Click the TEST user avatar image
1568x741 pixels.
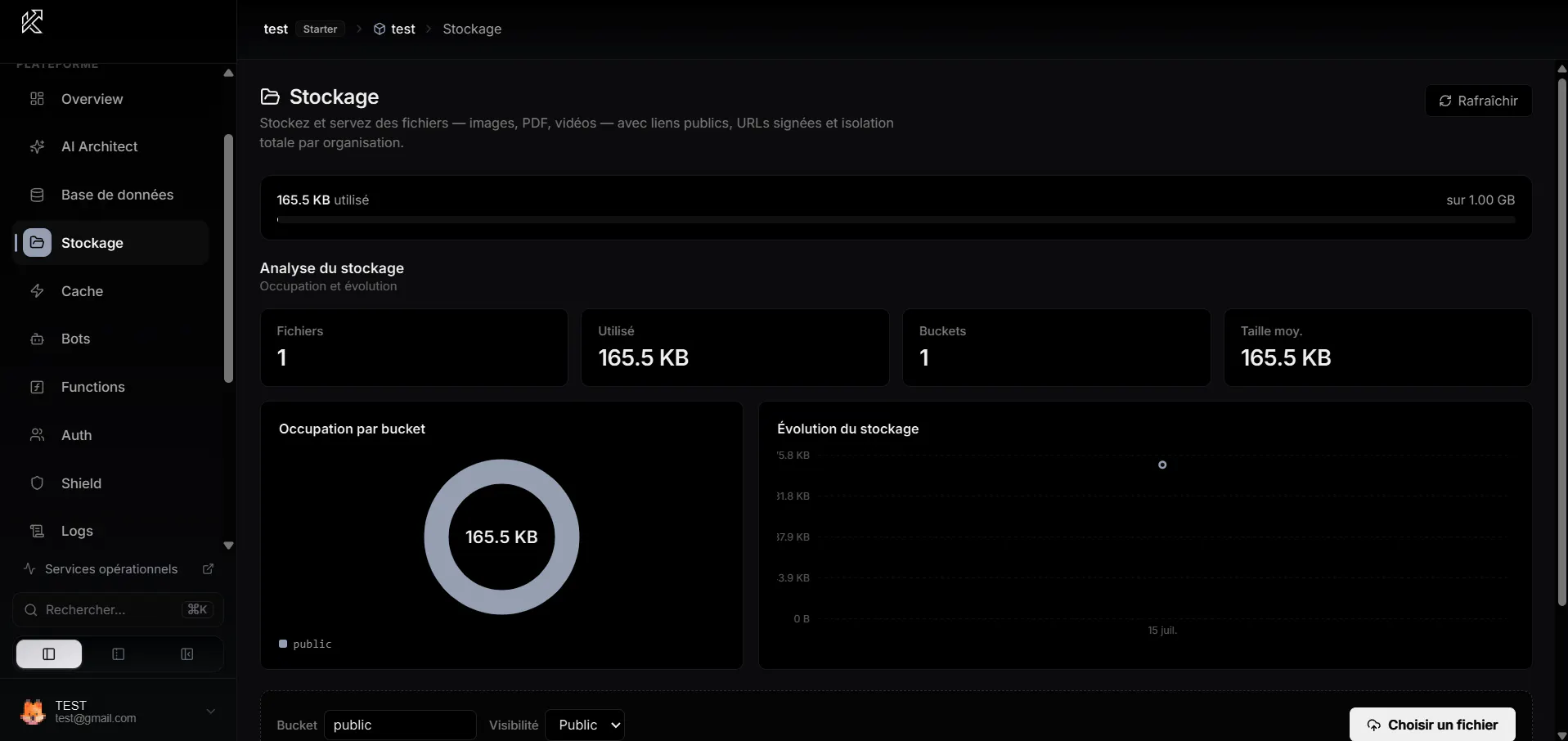(x=33, y=712)
